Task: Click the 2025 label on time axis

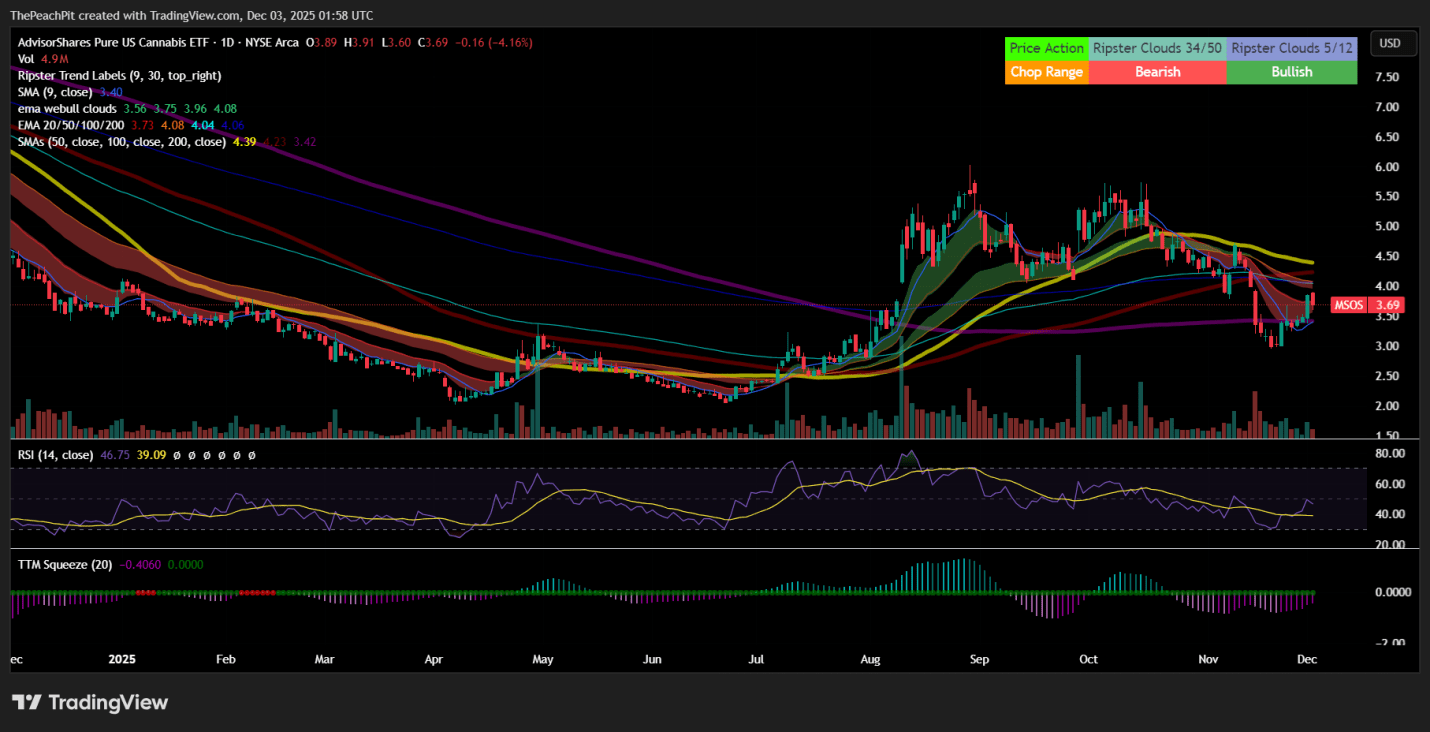Action: click(x=121, y=660)
